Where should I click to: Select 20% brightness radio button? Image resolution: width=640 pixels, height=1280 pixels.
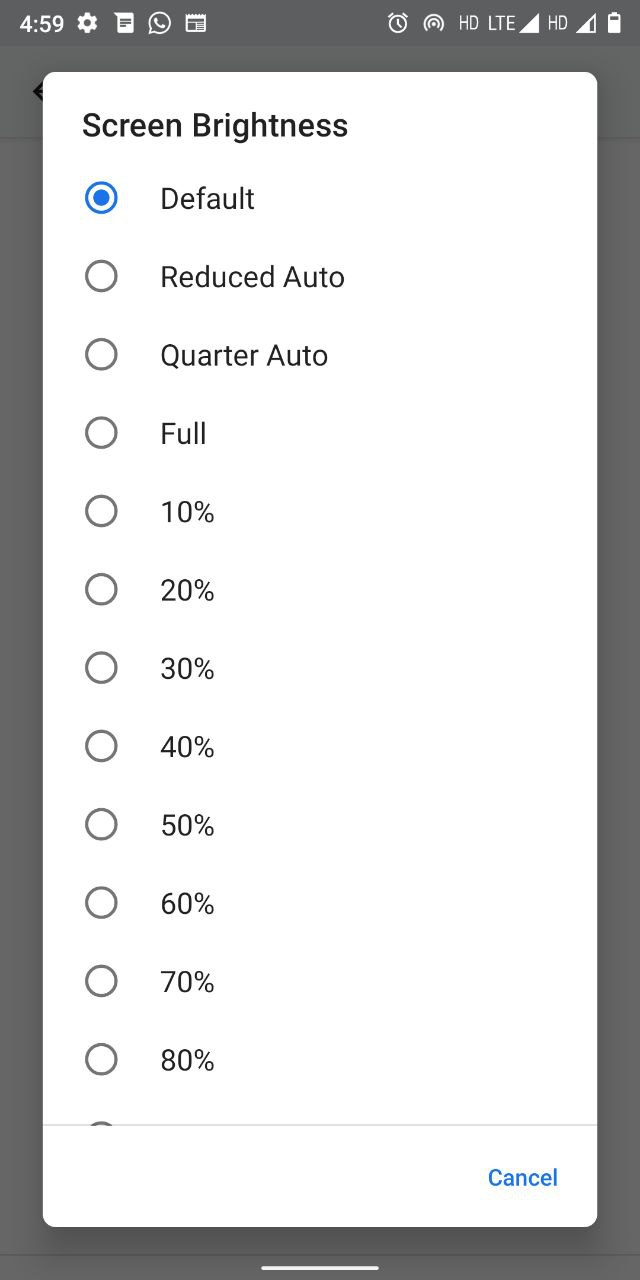101,589
